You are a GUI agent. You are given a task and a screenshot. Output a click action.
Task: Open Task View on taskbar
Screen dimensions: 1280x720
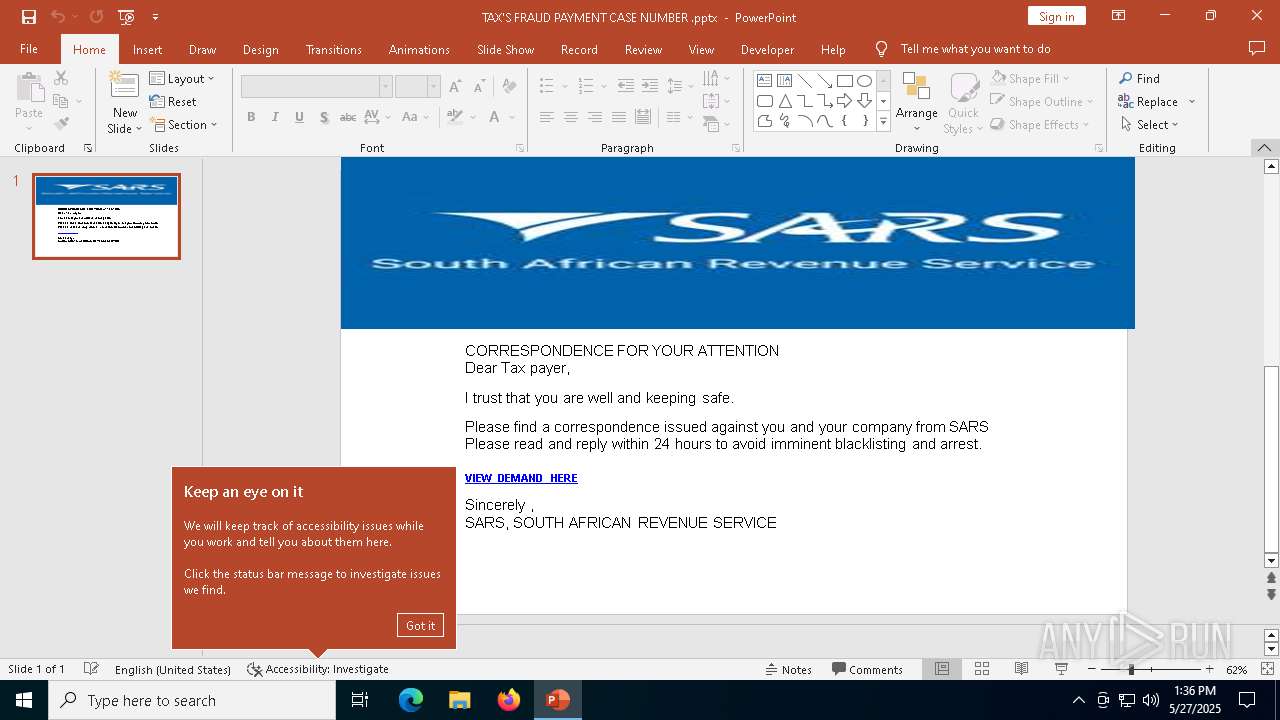[x=360, y=700]
